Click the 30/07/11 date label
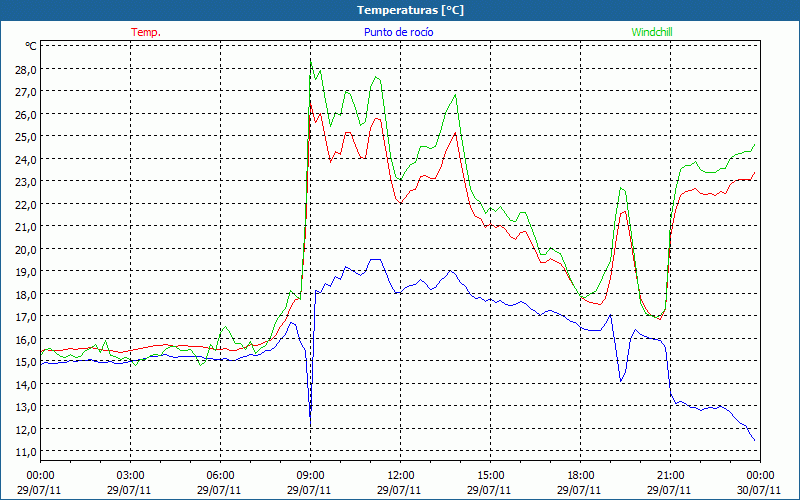800x500 pixels. [759, 490]
